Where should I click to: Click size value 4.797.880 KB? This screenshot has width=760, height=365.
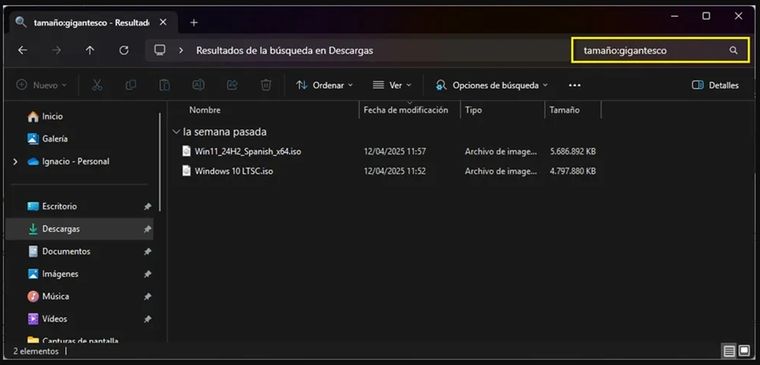pyautogui.click(x=573, y=172)
